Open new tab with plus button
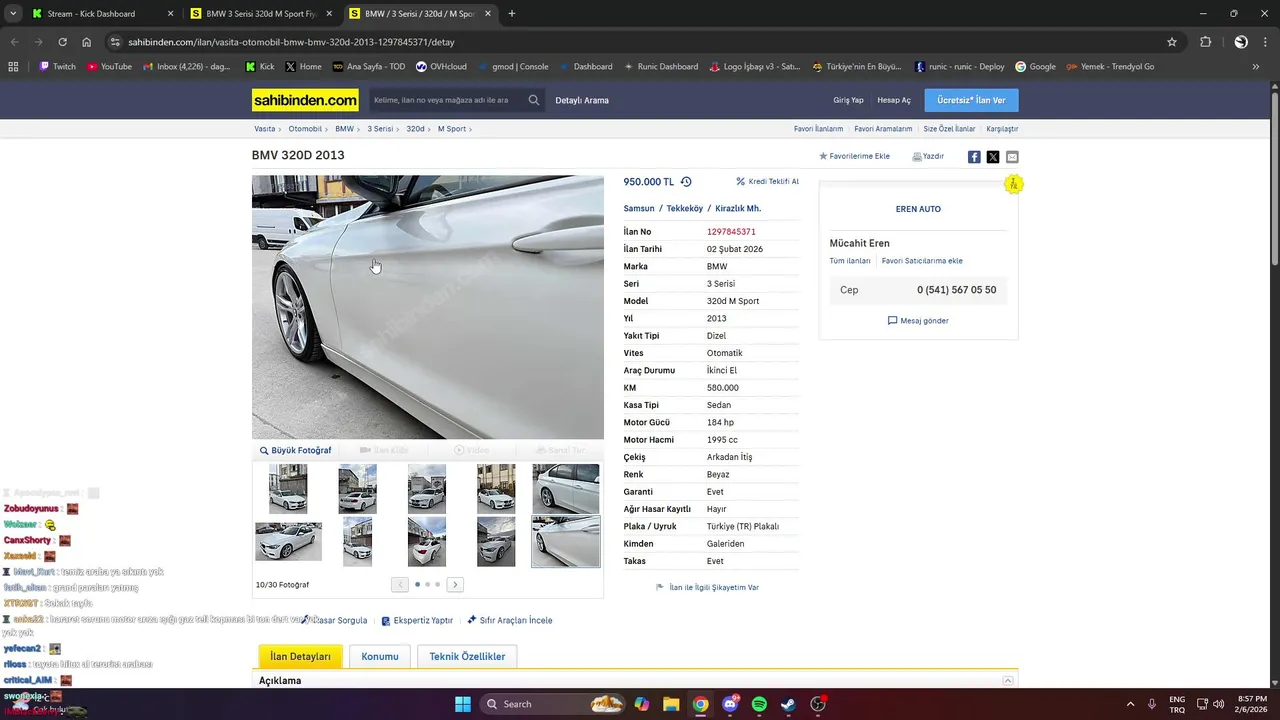This screenshot has width=1280, height=720. [512, 14]
